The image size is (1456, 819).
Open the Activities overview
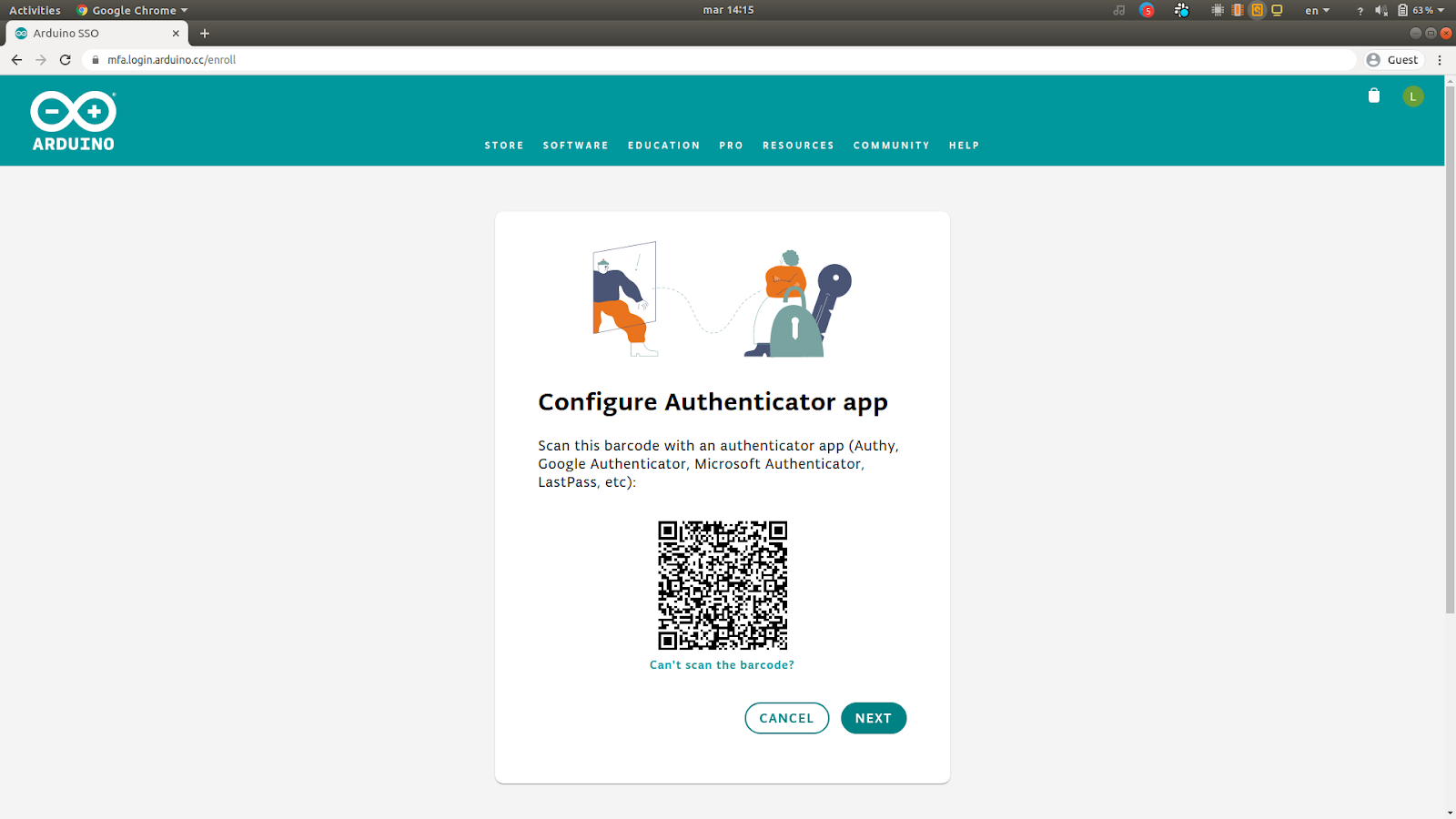35,10
